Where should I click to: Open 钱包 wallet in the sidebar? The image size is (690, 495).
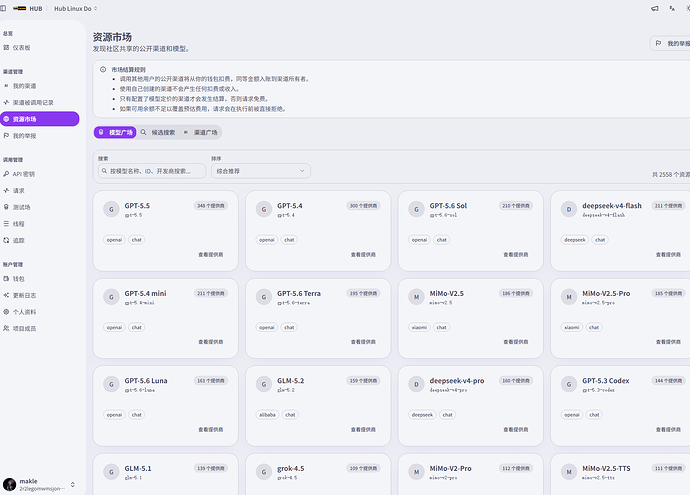point(39,279)
